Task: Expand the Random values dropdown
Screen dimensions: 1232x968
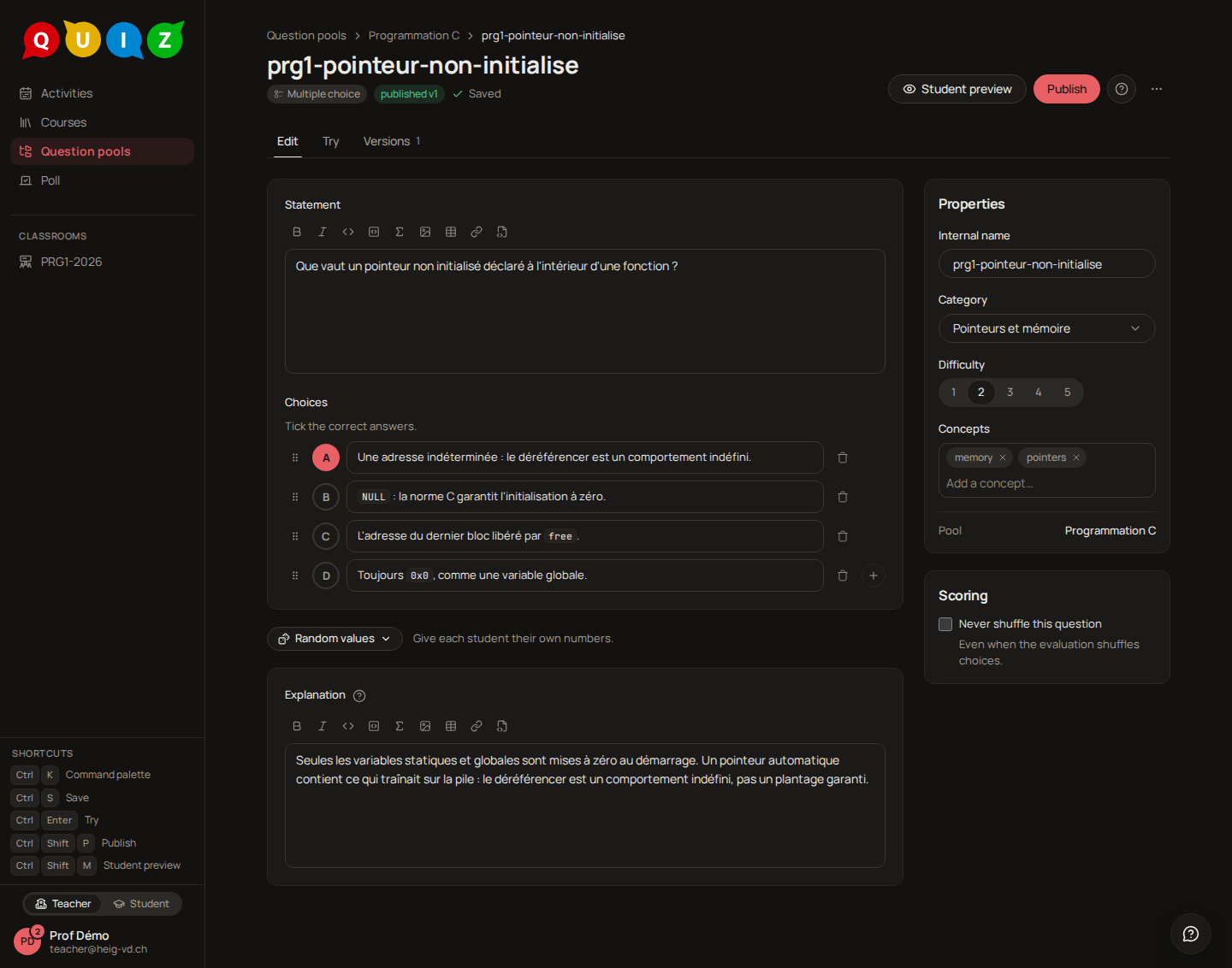Action: point(335,639)
